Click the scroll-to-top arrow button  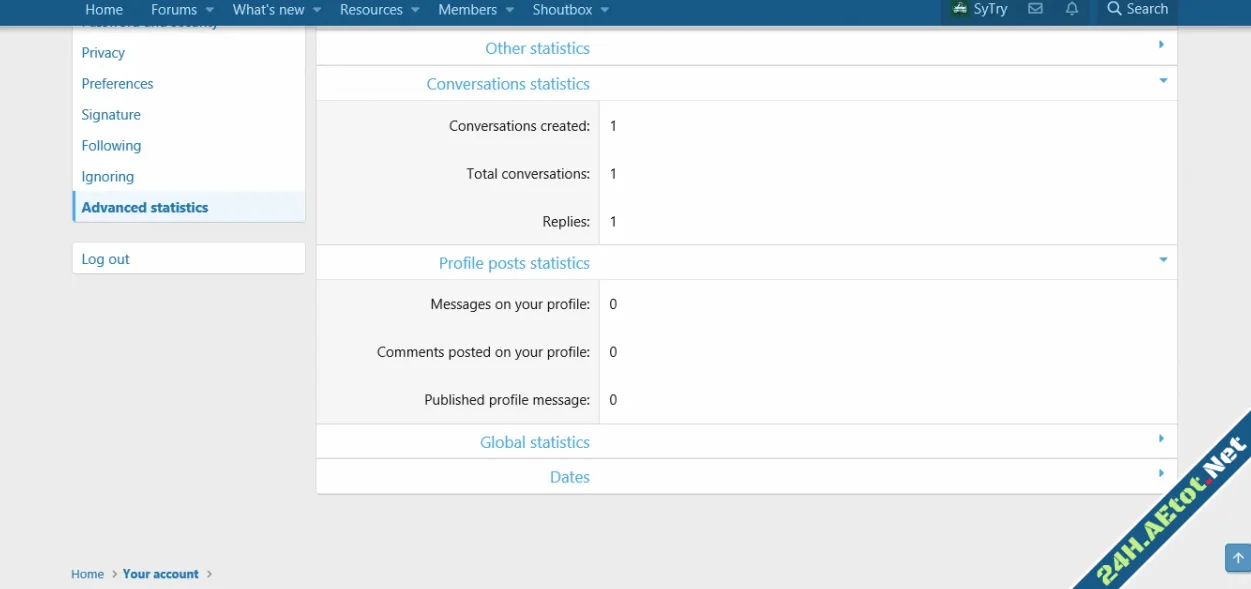coord(1238,558)
